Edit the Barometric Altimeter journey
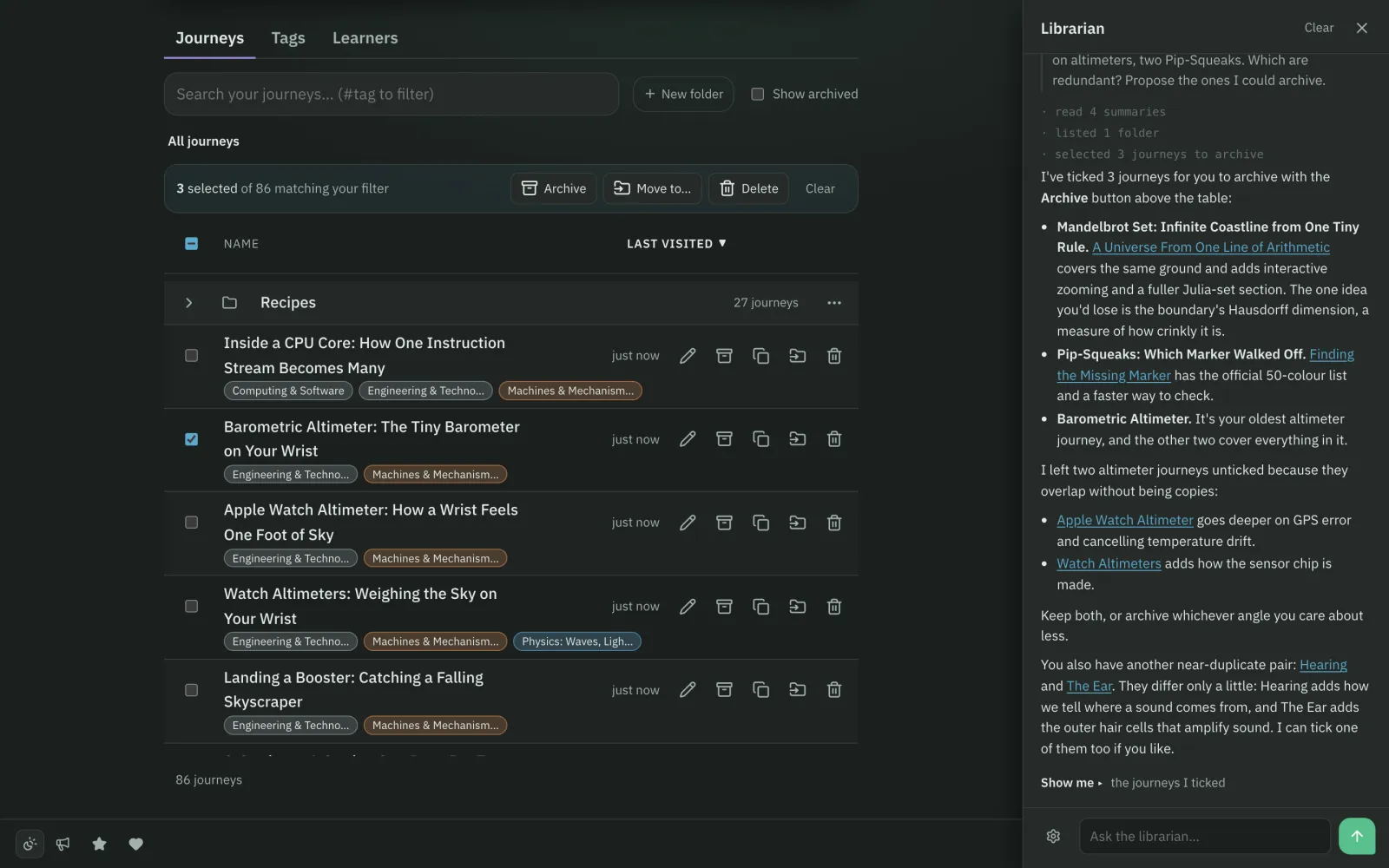 tap(688, 439)
